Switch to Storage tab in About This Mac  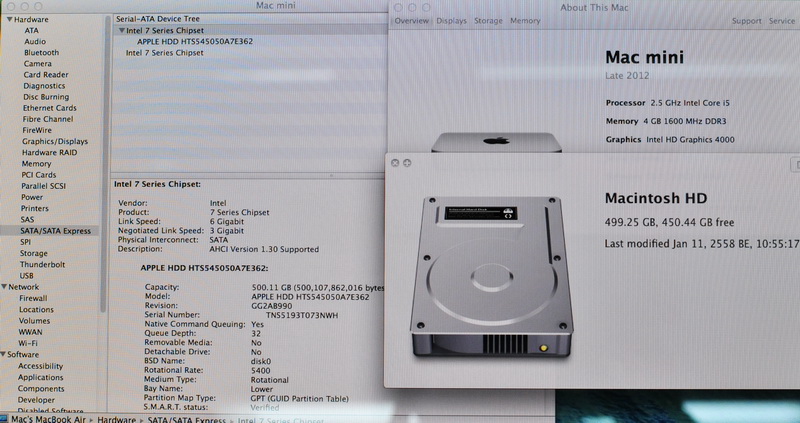click(488, 21)
